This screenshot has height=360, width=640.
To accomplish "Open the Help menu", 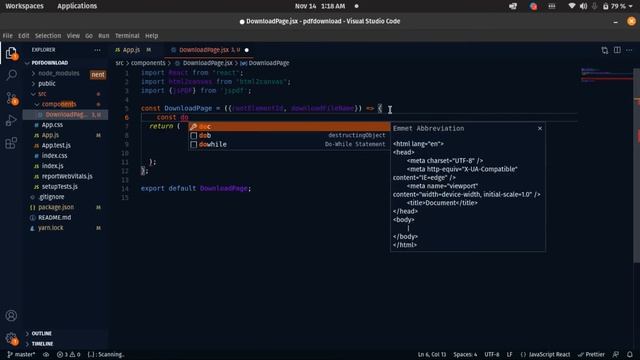I will click(151, 36).
